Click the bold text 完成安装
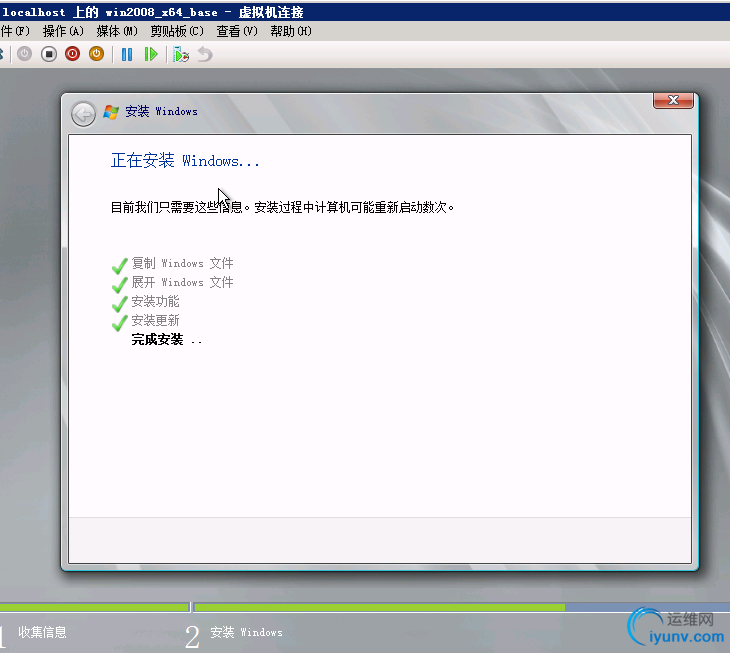The image size is (730, 653). [x=157, y=339]
